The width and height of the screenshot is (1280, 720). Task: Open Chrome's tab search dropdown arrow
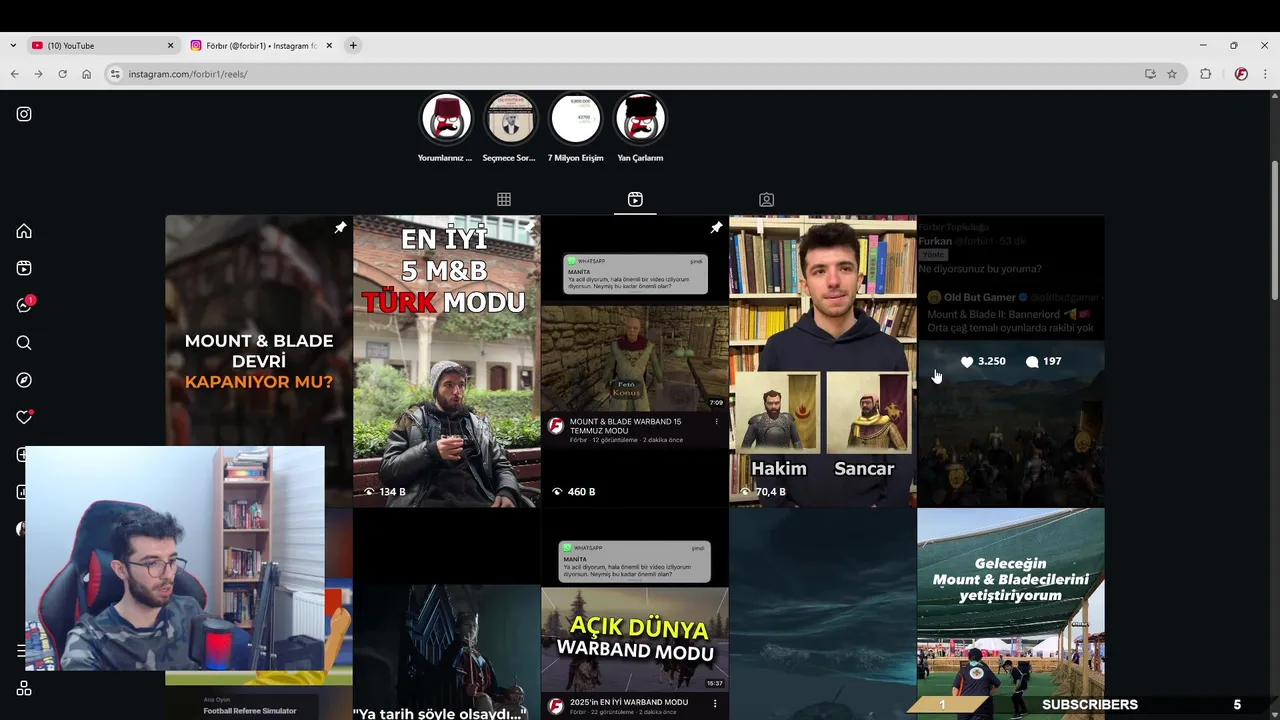(12, 45)
